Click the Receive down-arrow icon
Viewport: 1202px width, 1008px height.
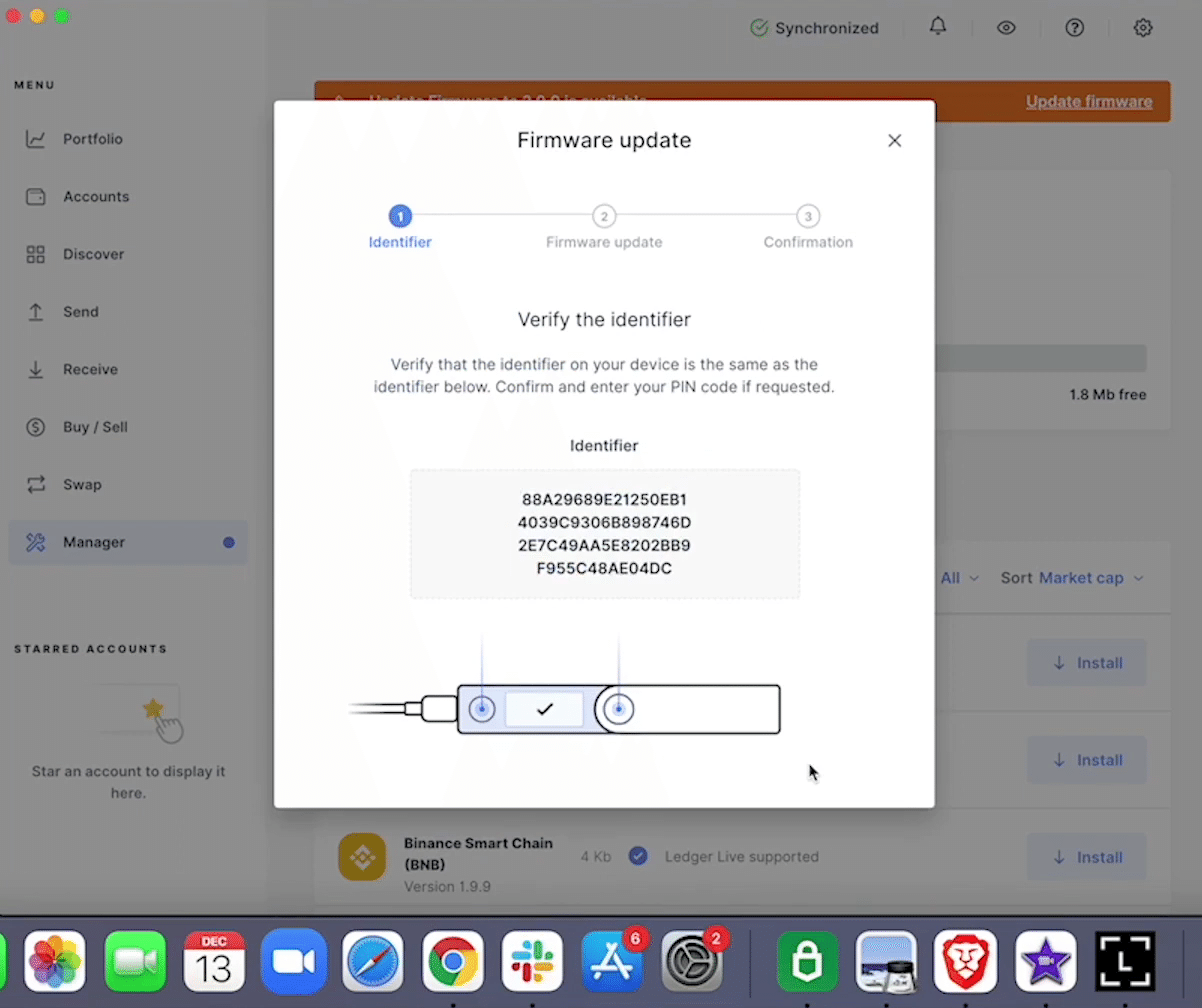(x=36, y=369)
